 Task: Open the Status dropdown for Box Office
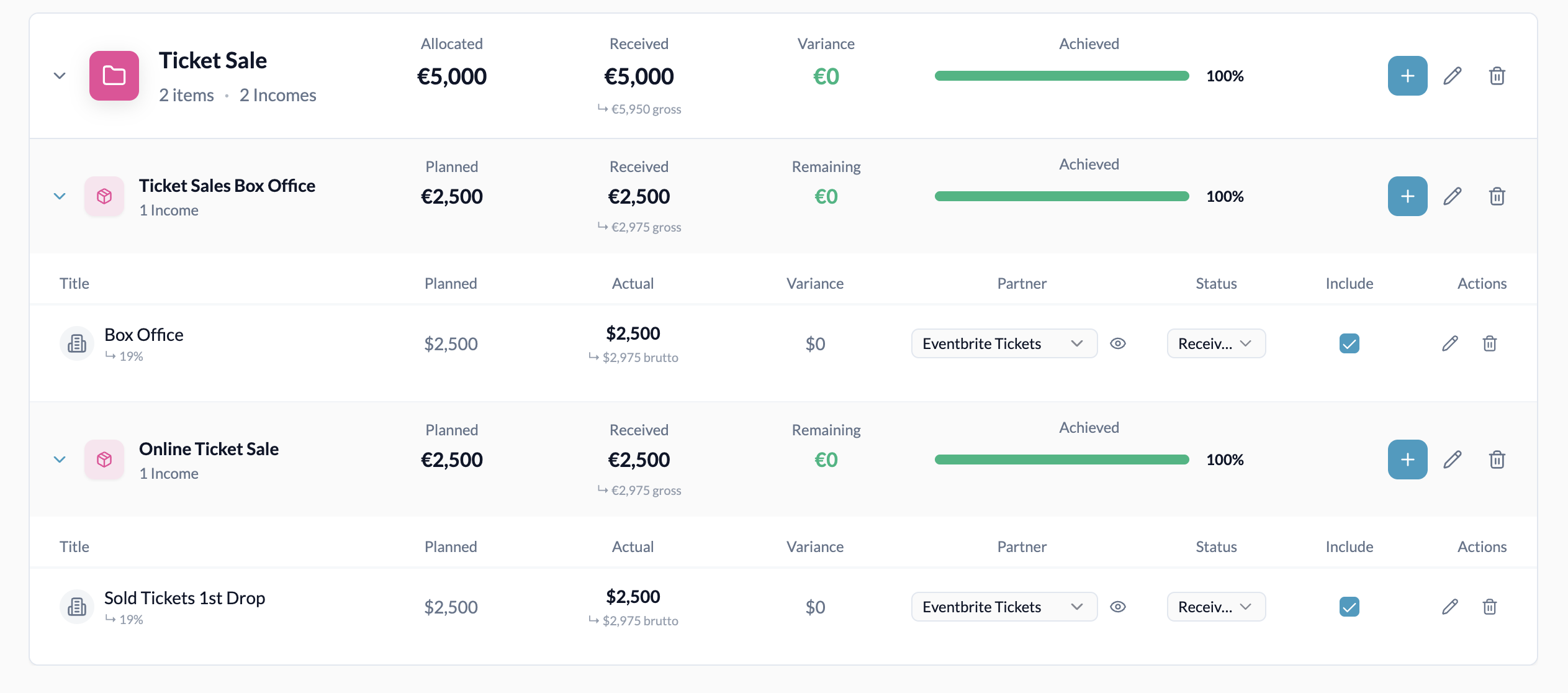(x=1215, y=343)
